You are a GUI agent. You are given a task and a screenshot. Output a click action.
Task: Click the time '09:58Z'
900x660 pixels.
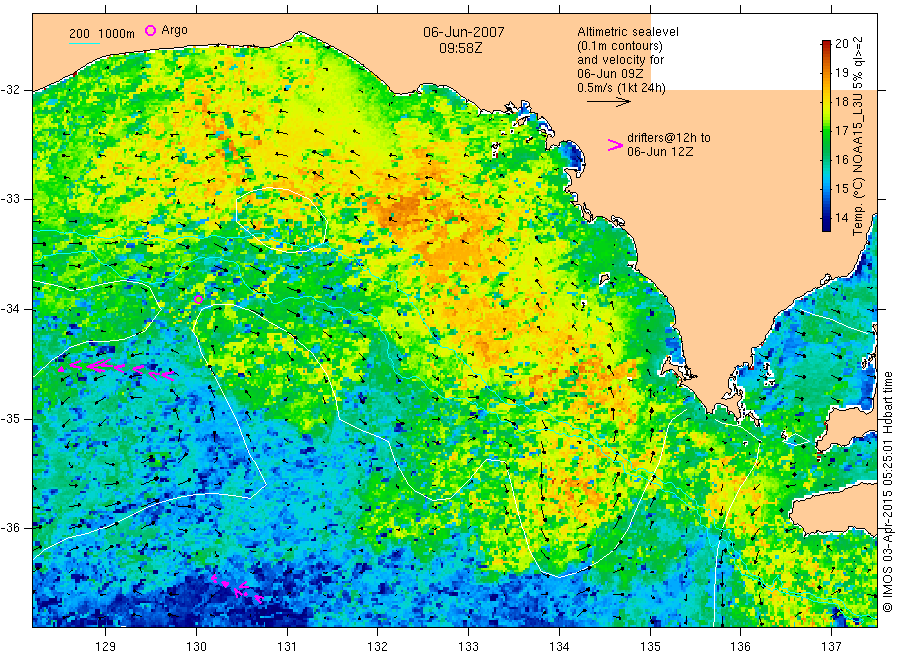pyautogui.click(x=461, y=48)
